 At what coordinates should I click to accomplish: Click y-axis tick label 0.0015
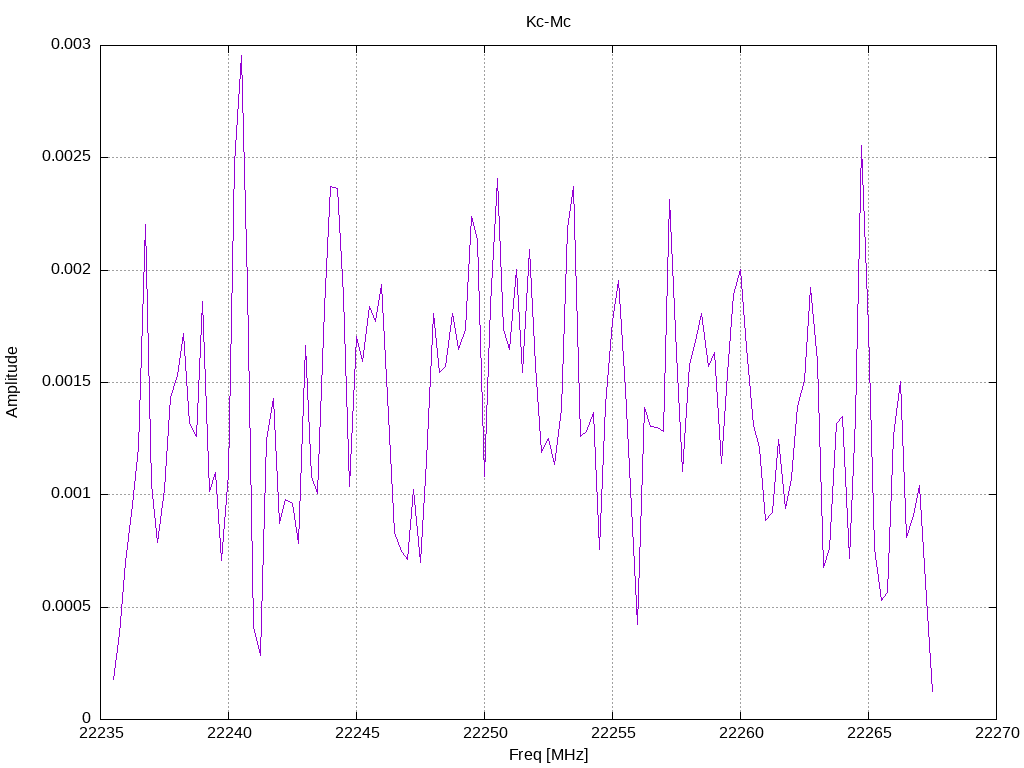(x=67, y=381)
